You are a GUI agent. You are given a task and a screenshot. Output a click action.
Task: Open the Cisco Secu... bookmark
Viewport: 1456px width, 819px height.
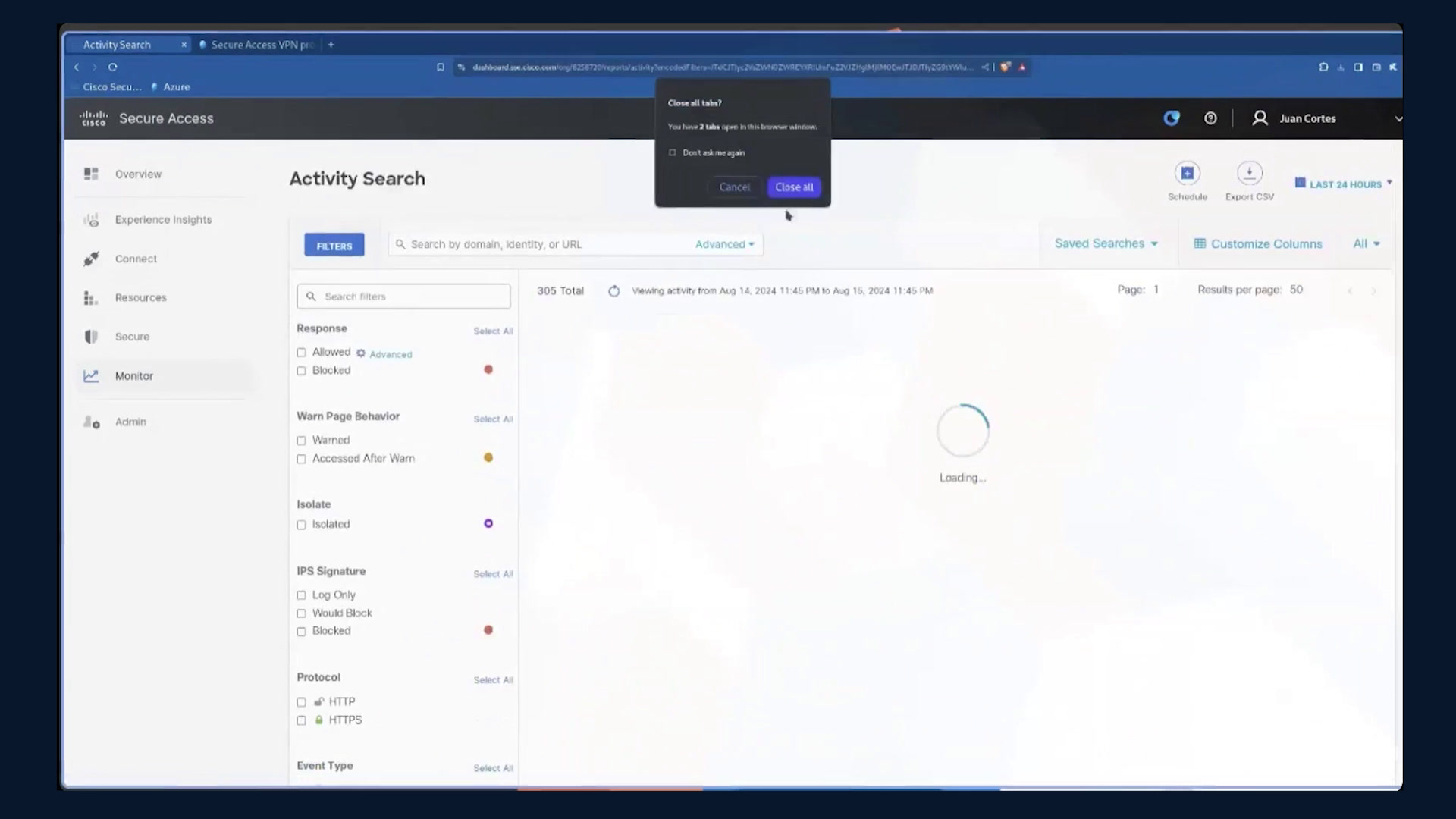pyautogui.click(x=111, y=87)
